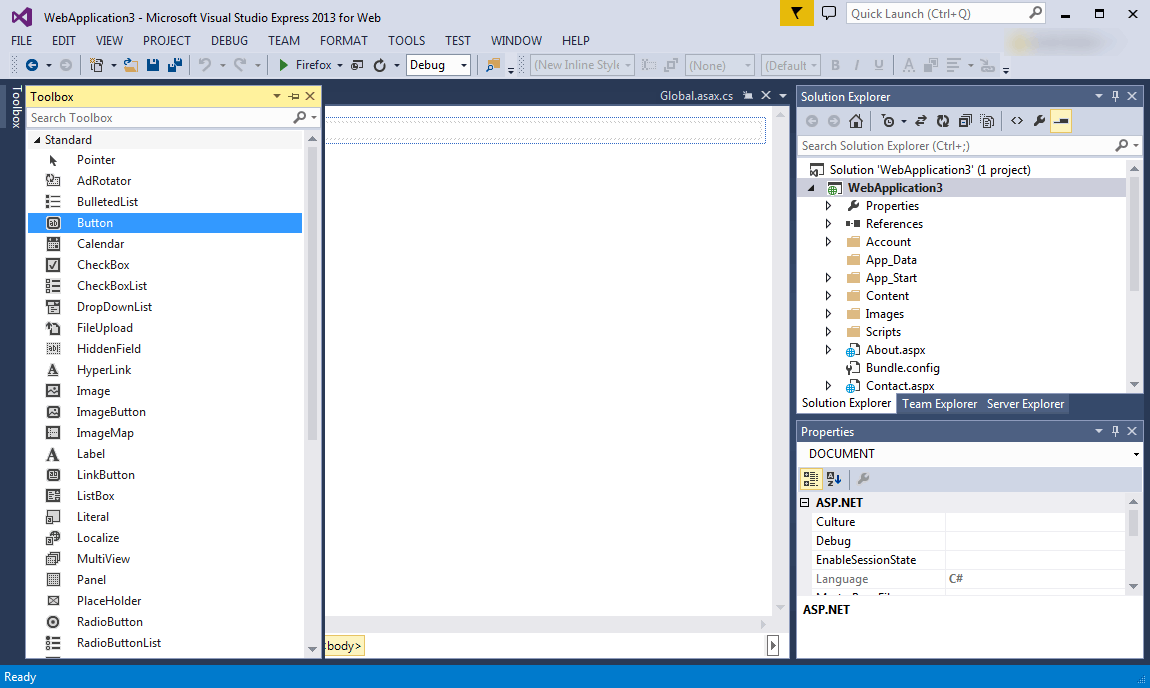The image size is (1150, 688).
Task: Toggle auto-hide pin on Properties panel
Action: tap(1116, 431)
